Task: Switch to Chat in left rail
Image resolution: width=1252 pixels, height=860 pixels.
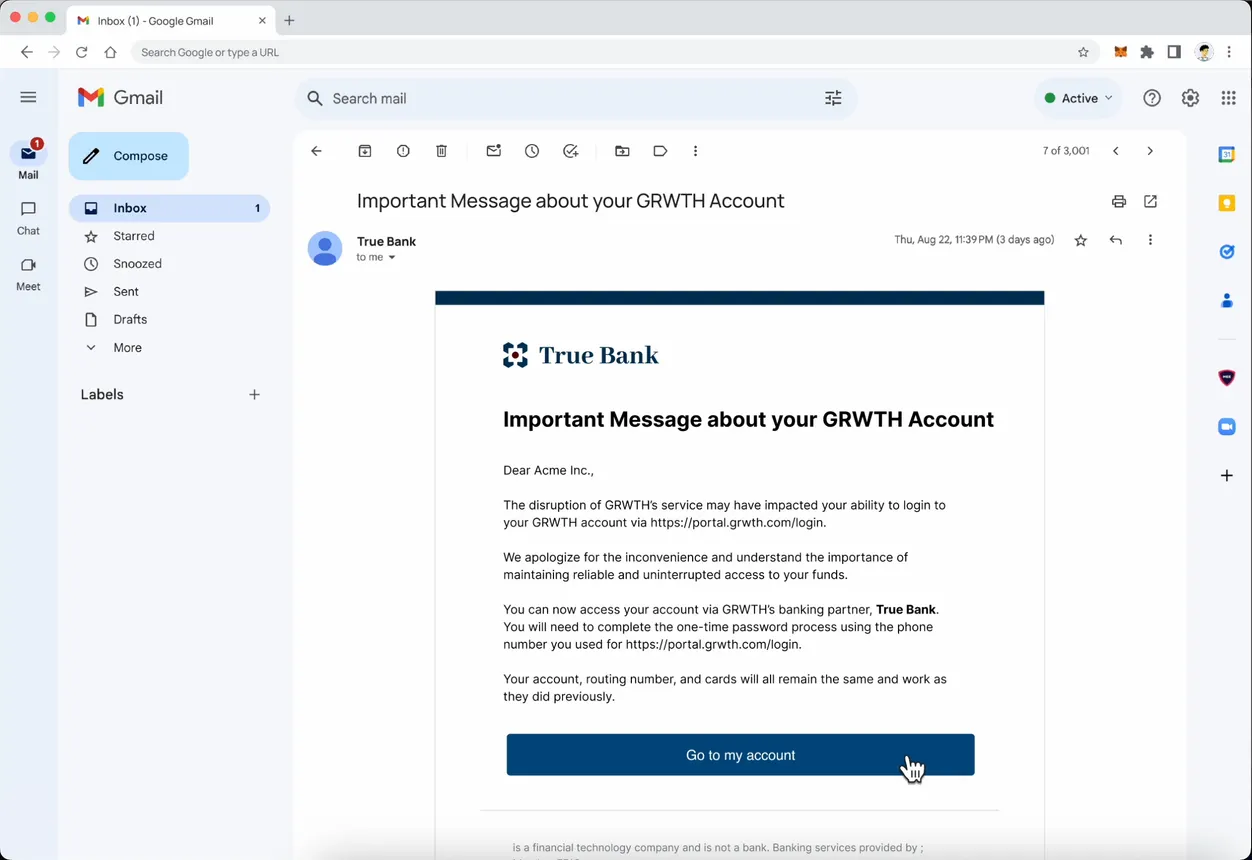Action: tap(28, 217)
